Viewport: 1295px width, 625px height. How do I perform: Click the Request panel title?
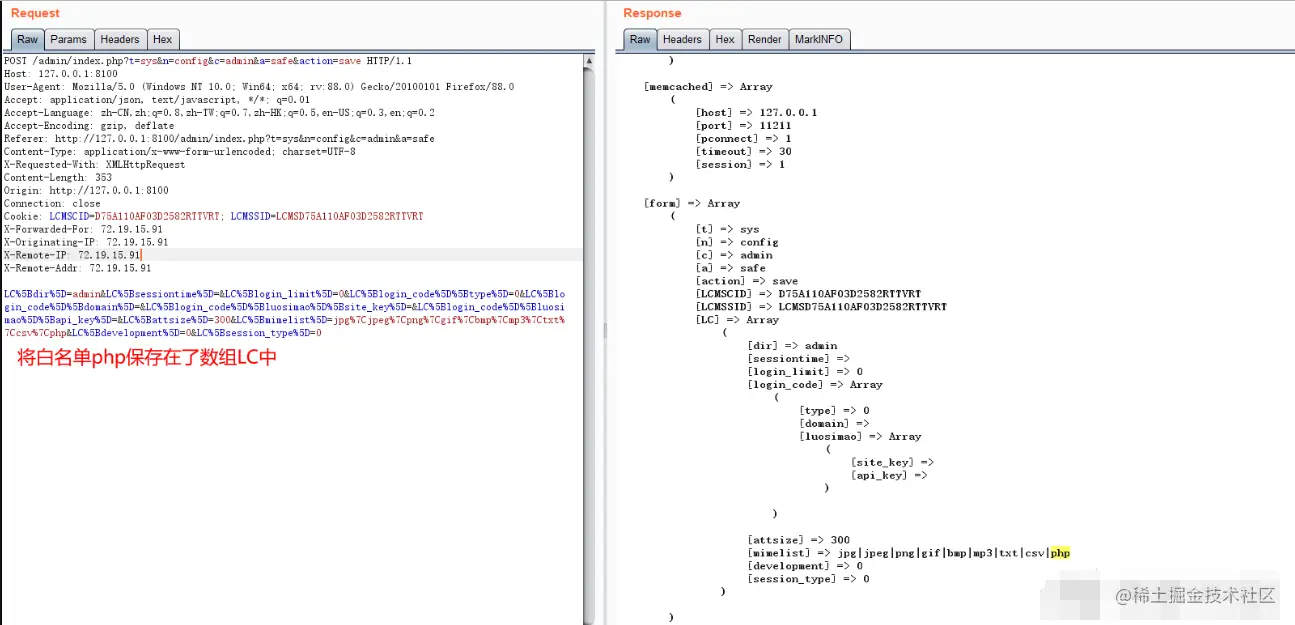point(35,13)
